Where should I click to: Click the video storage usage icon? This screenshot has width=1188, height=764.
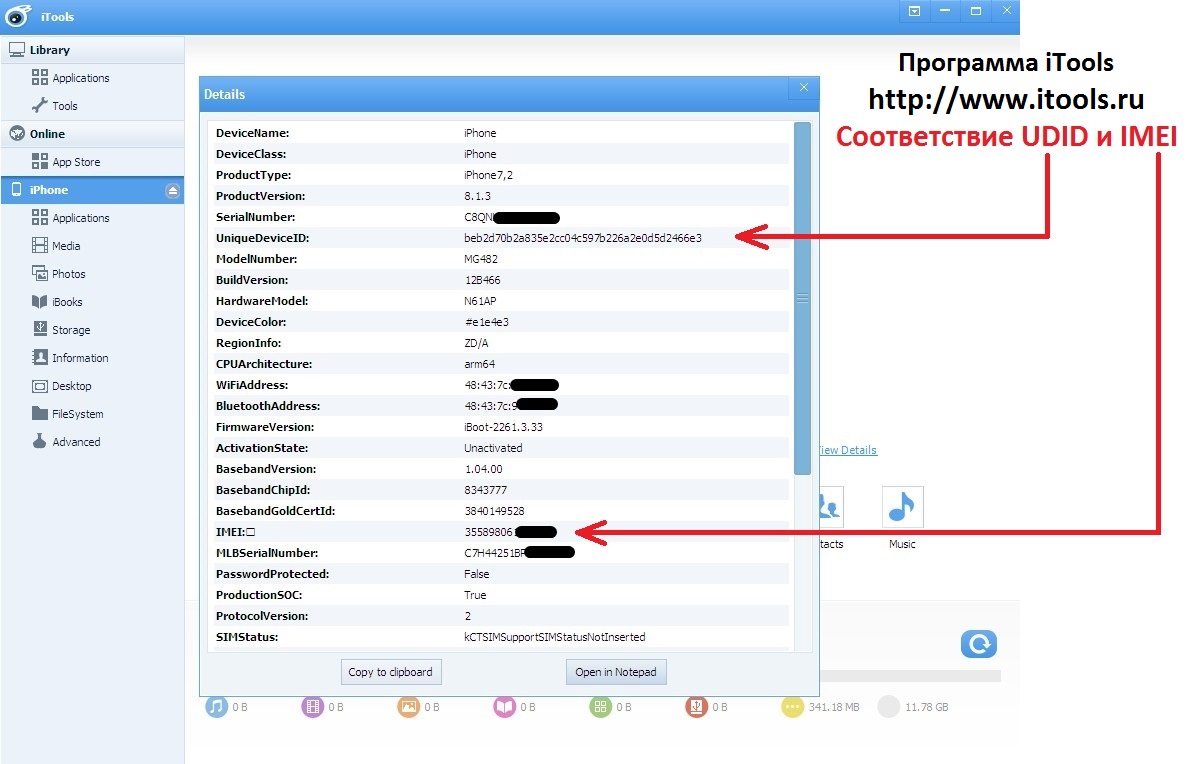click(313, 707)
